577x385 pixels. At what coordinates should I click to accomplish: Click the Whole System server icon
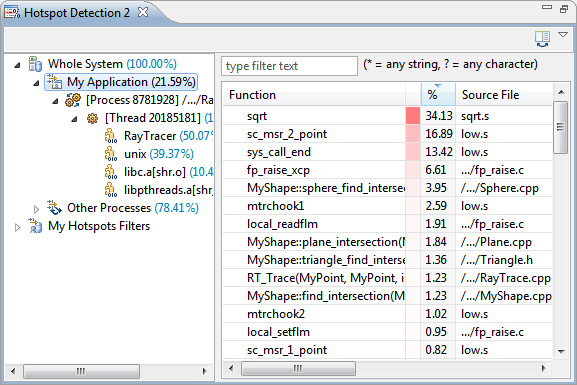[x=35, y=64]
